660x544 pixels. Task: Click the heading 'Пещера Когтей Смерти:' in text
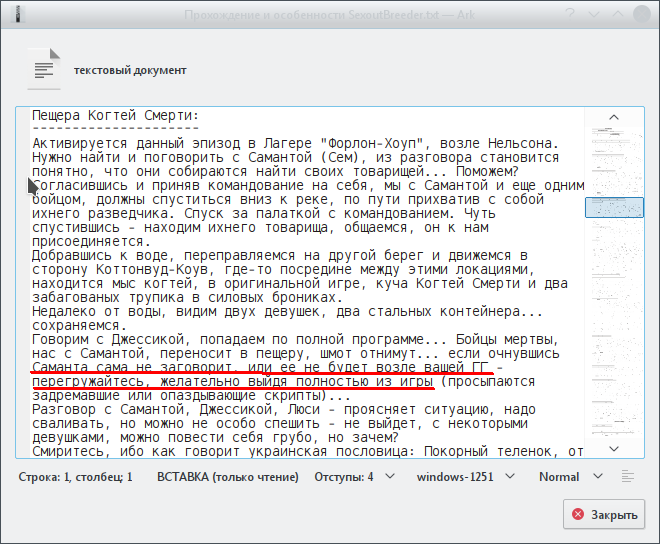116,114
